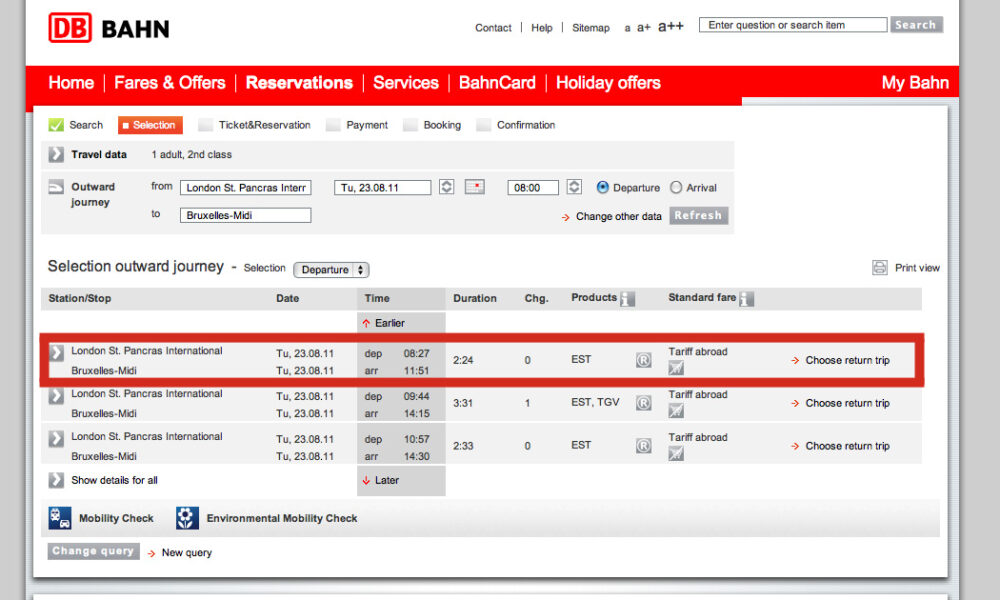Open the Holiday offers menu

[608, 83]
